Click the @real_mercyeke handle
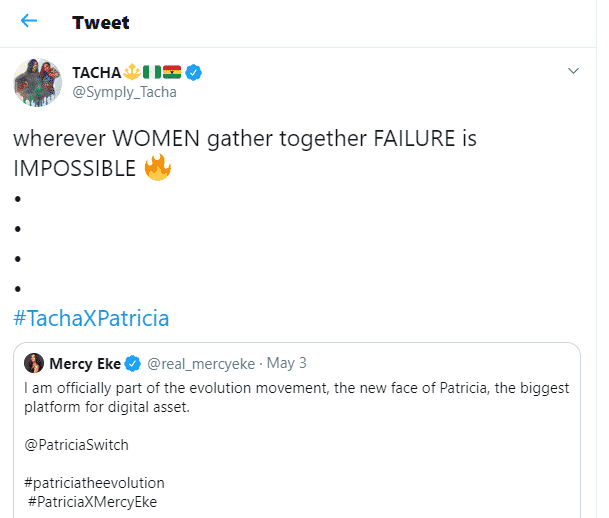 (x=196, y=361)
